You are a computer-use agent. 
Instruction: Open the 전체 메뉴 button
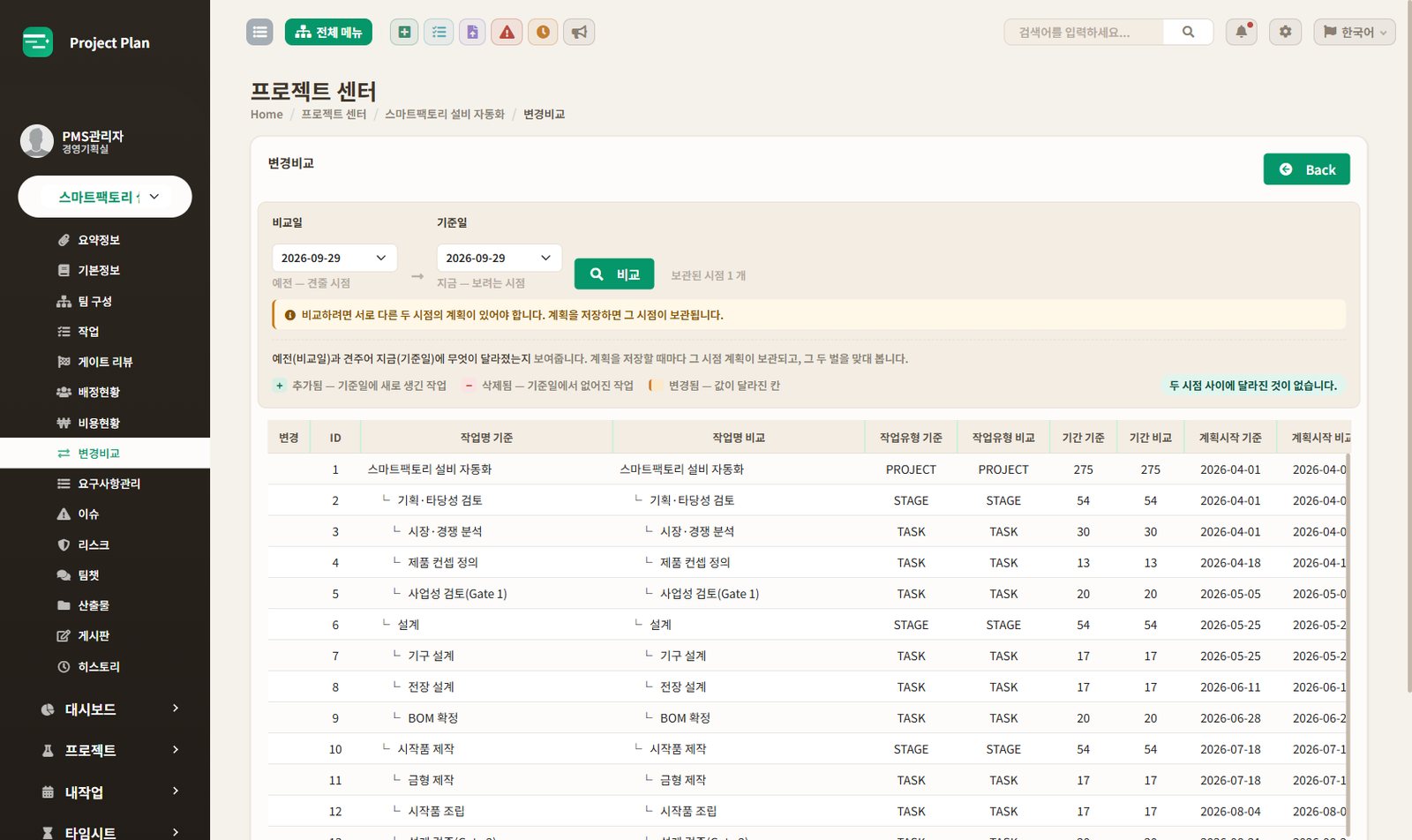click(x=328, y=32)
